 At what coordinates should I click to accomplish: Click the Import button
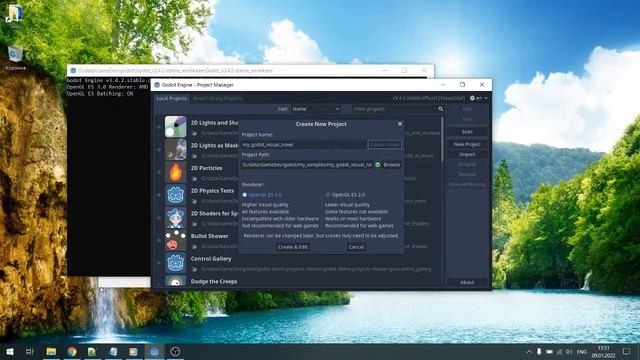[467, 154]
